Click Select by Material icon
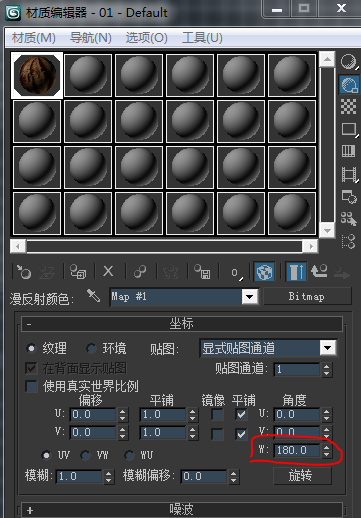 [x=349, y=219]
